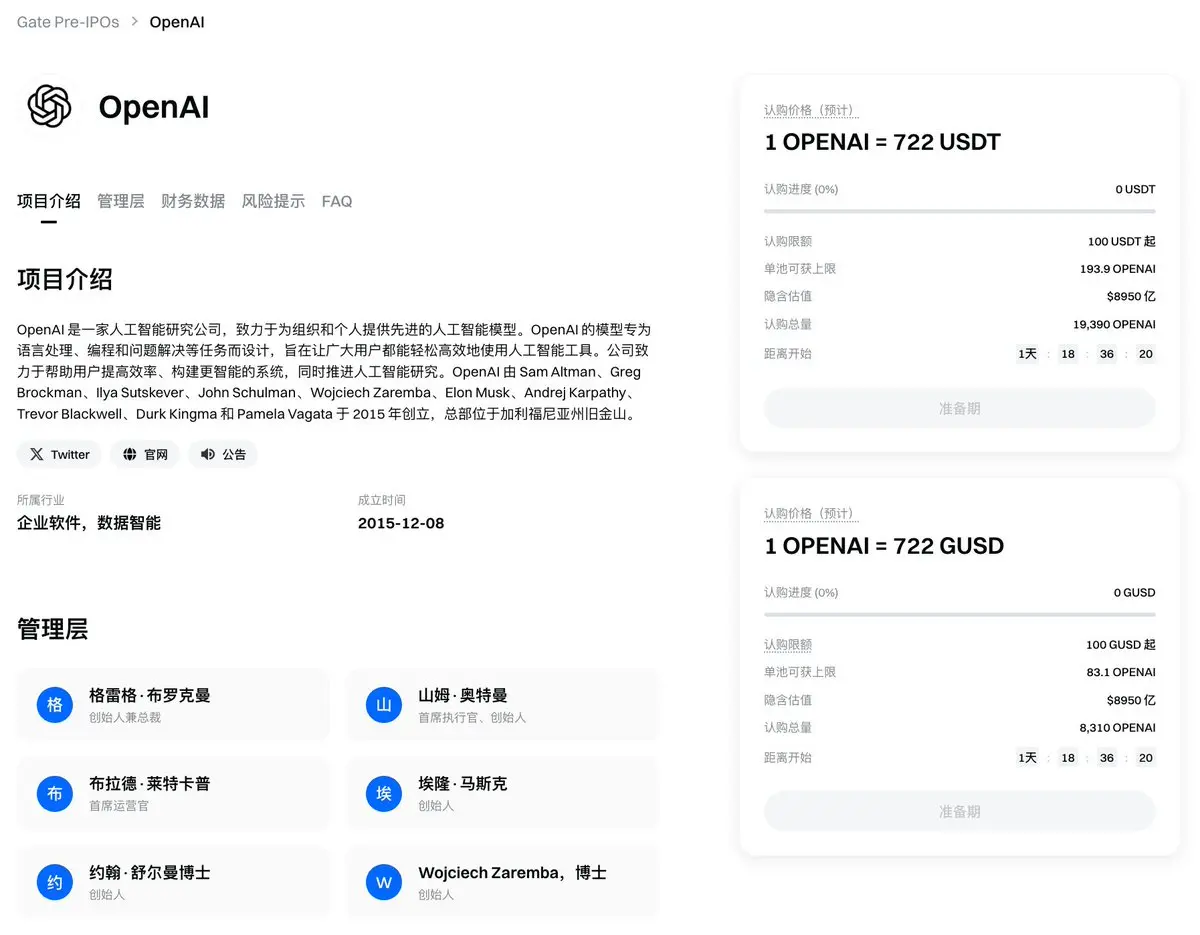Image resolution: width=1200 pixels, height=935 pixels.
Task: Open the FAQ tab
Action: 337,201
